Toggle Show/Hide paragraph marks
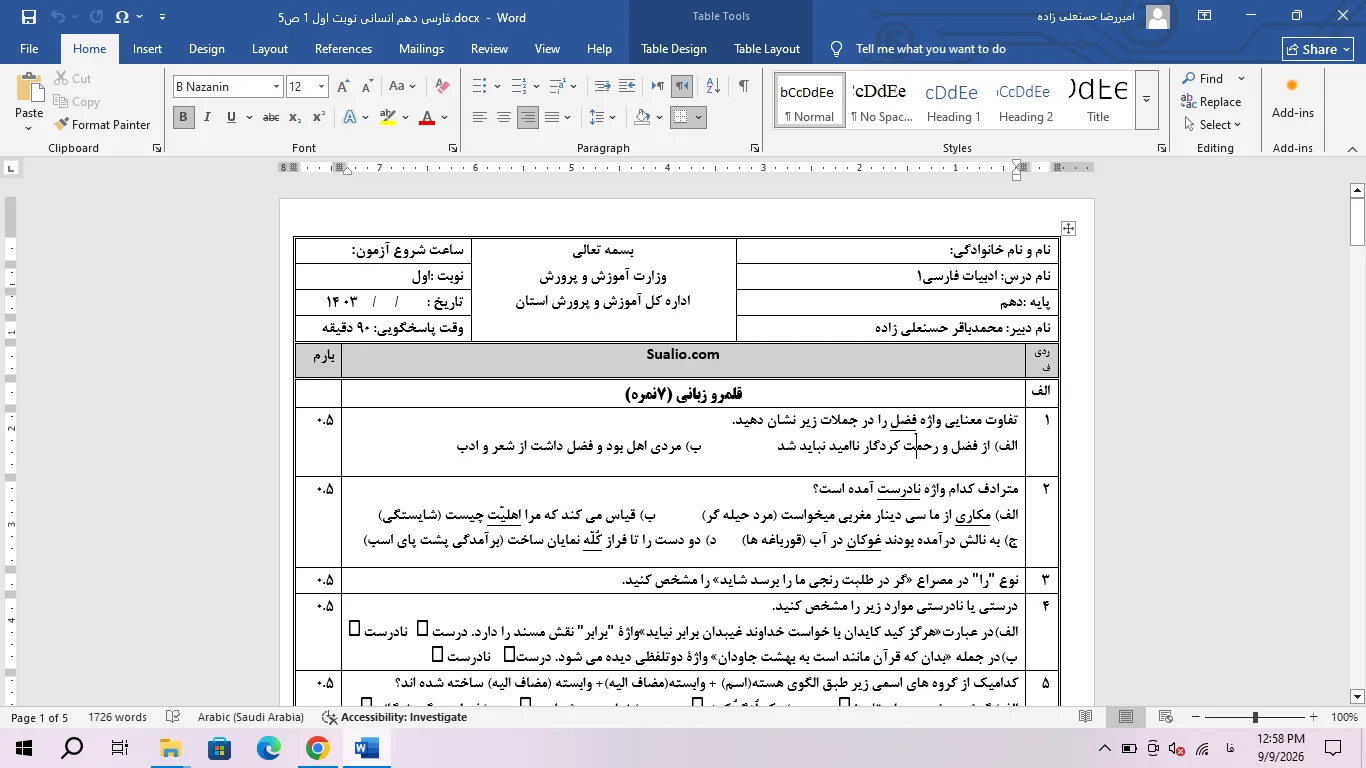Viewport: 1366px width, 768px height. 743,87
